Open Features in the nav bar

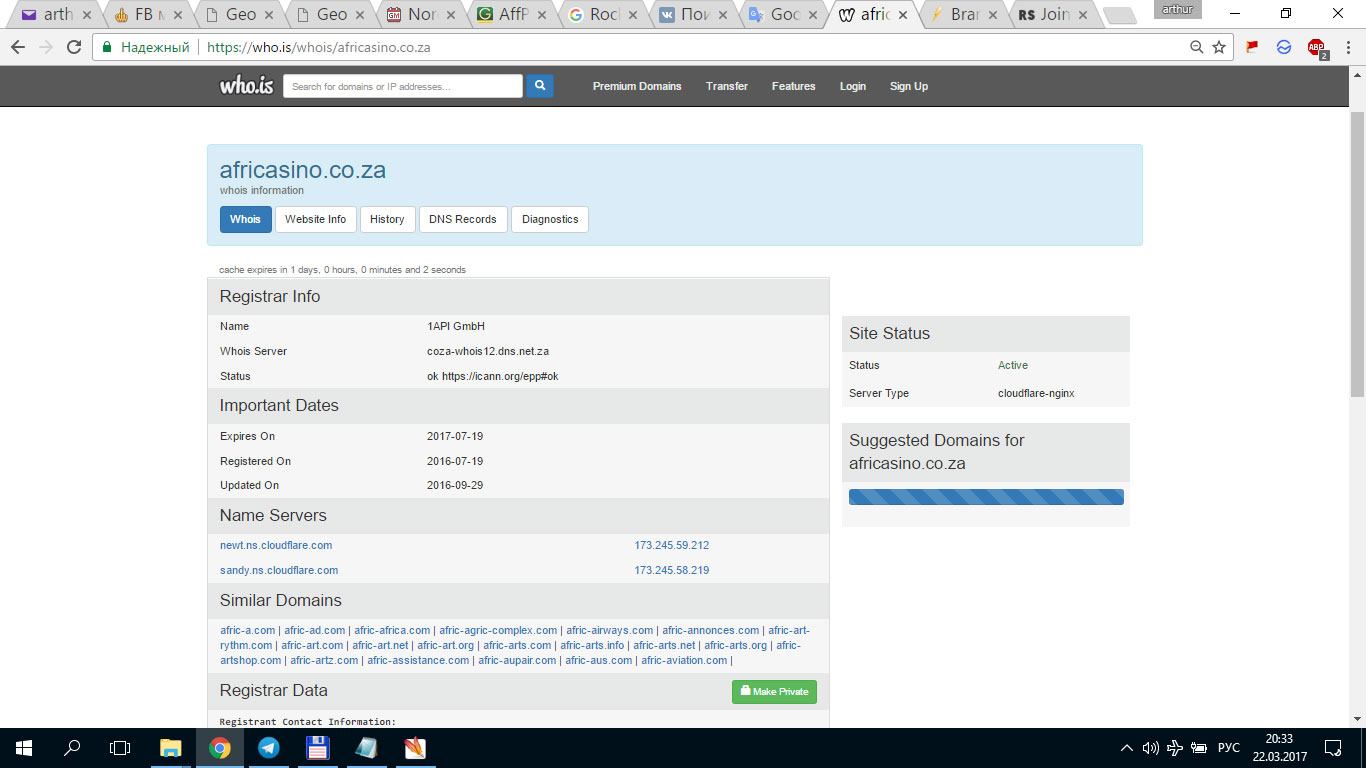794,86
